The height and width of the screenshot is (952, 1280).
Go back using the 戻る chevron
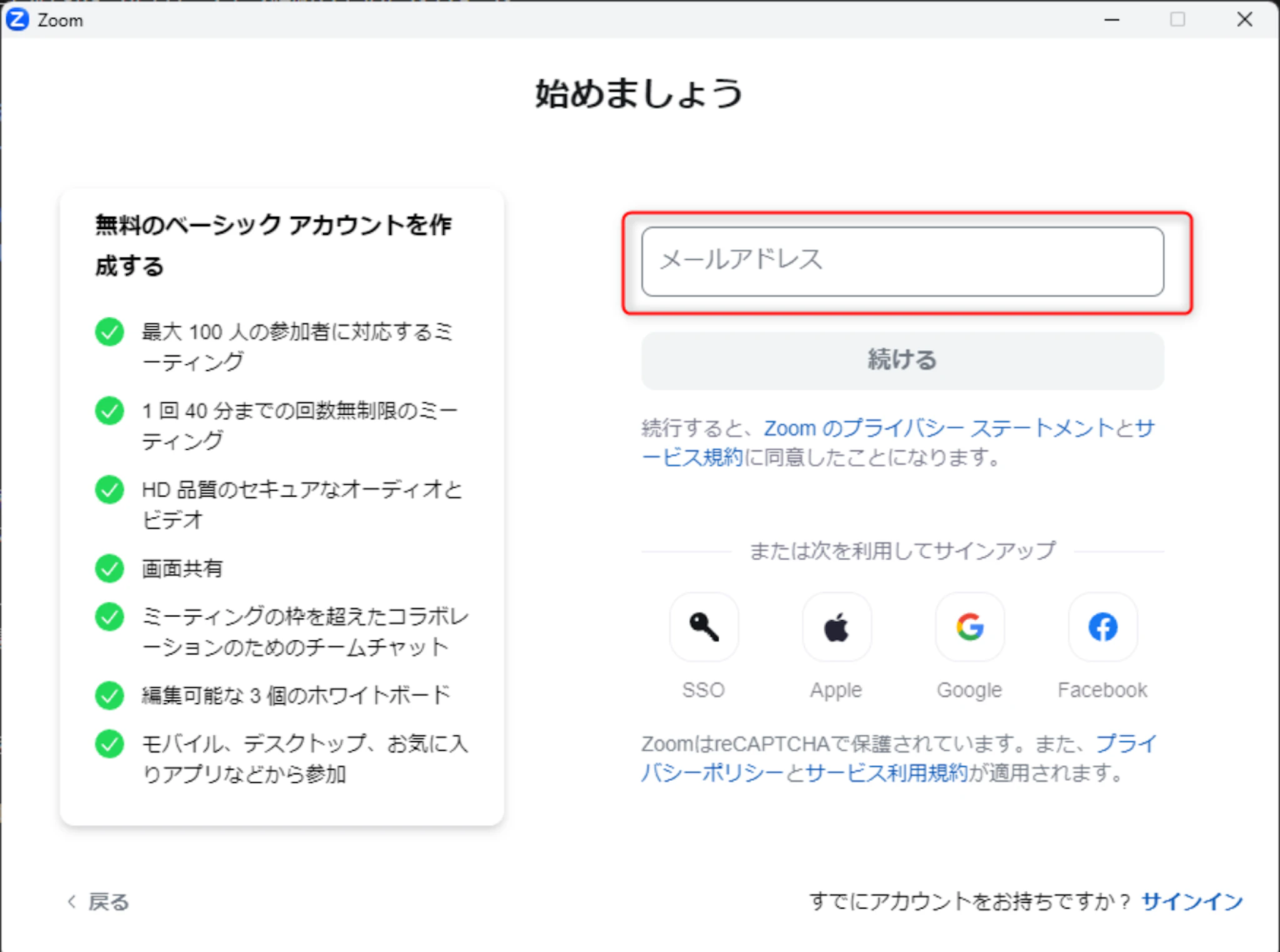point(72,901)
